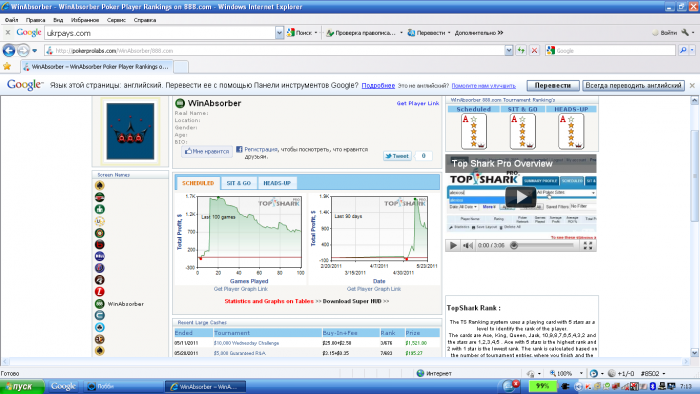
Task: Open the Favorites star in tab bar
Action: [x=7, y=66]
